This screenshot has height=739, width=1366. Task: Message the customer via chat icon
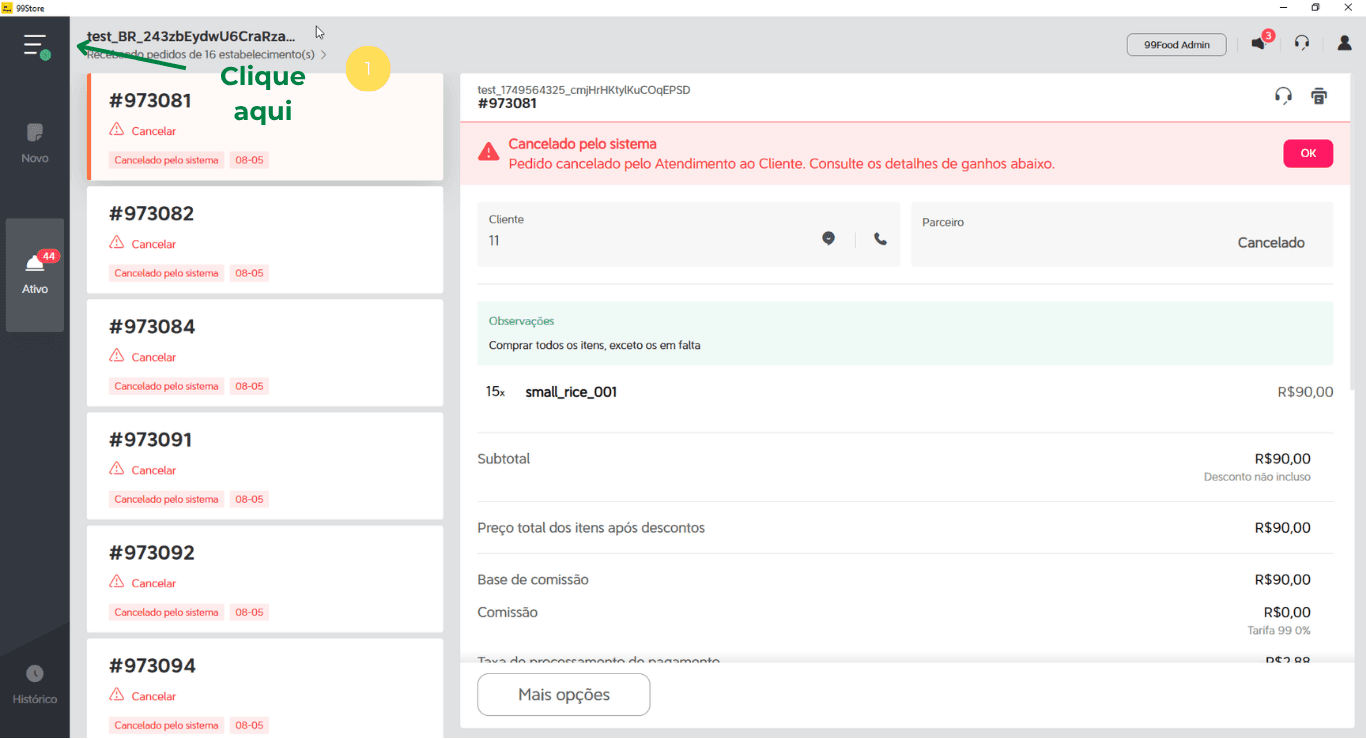(x=828, y=238)
